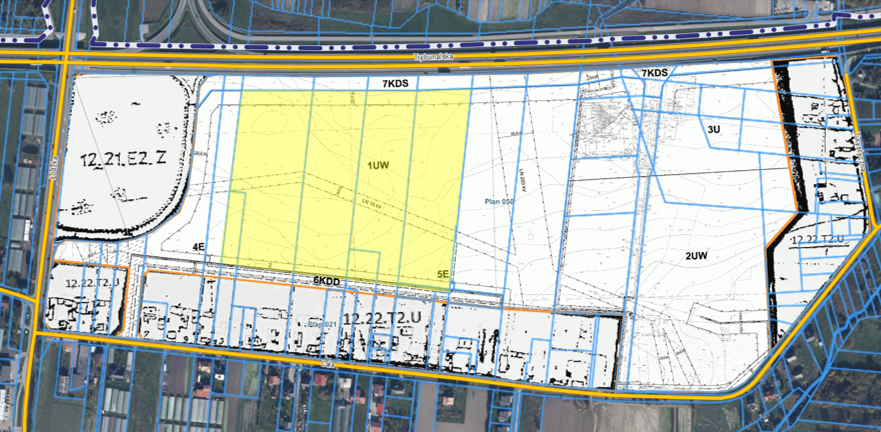This screenshot has height=432, width=881.
Task: Click the 7KDS label near 3U area
Action: pos(655,72)
